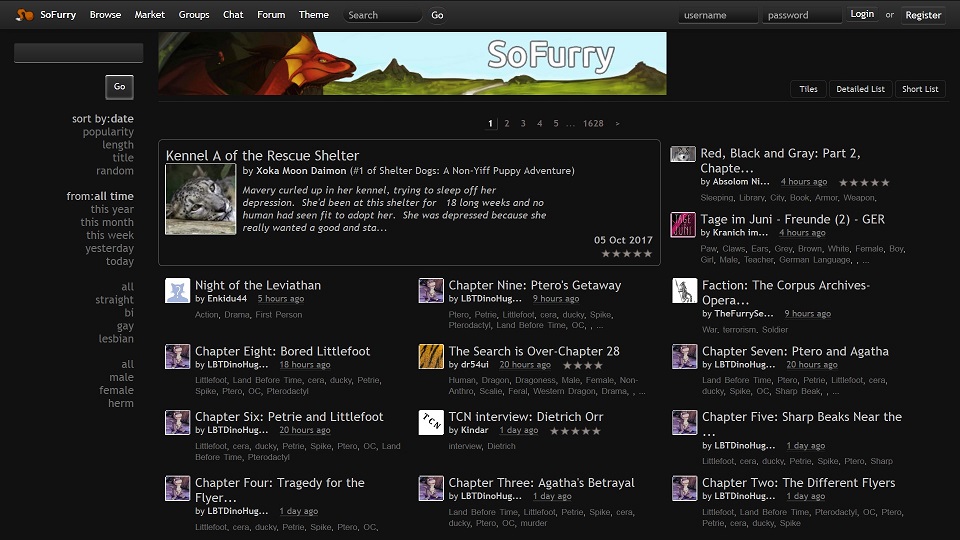Open the Forum menu item
Screen dimensions: 960x540
(x=271, y=15)
